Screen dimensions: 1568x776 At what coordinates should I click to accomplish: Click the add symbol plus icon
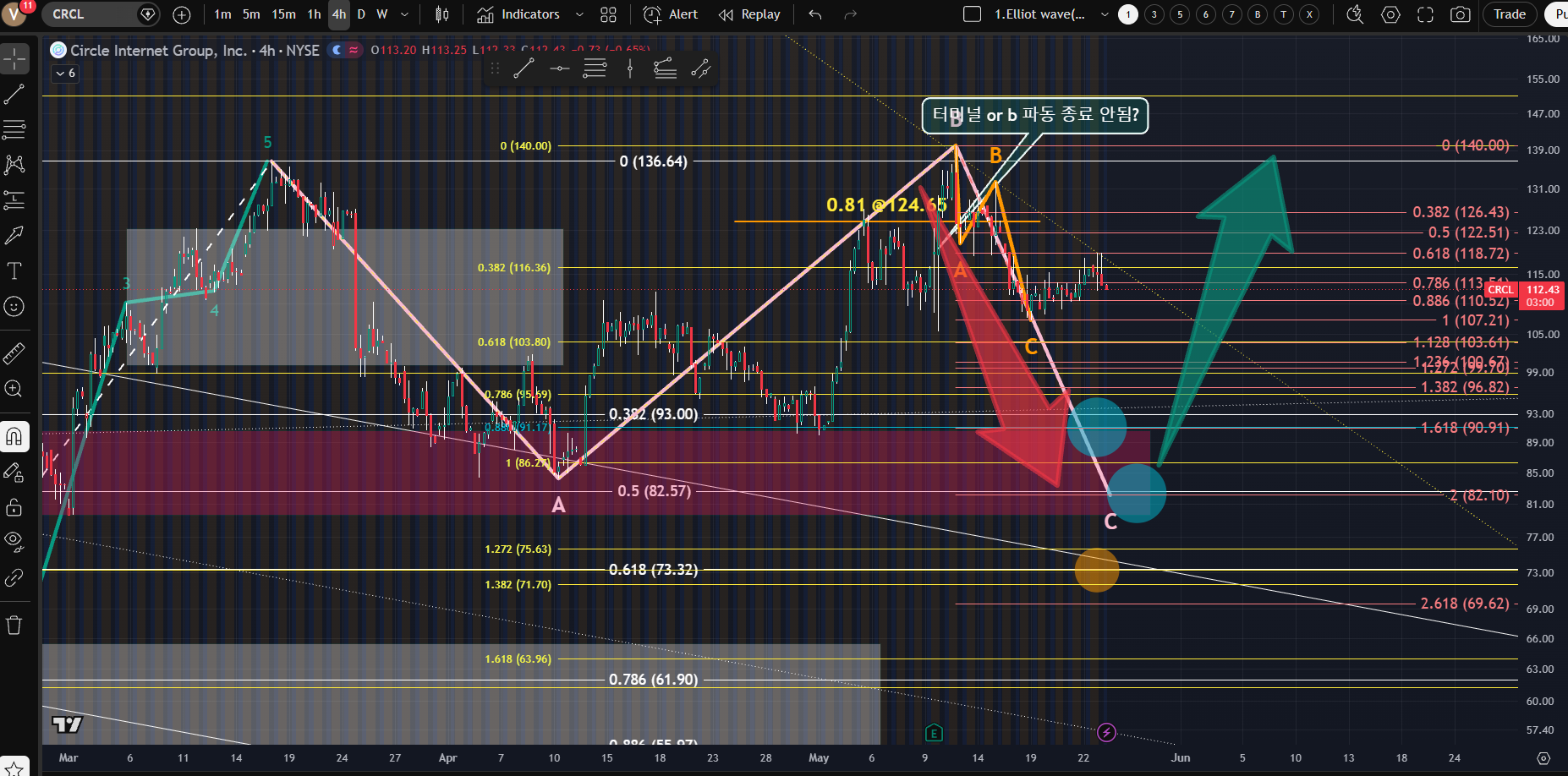pyautogui.click(x=182, y=14)
